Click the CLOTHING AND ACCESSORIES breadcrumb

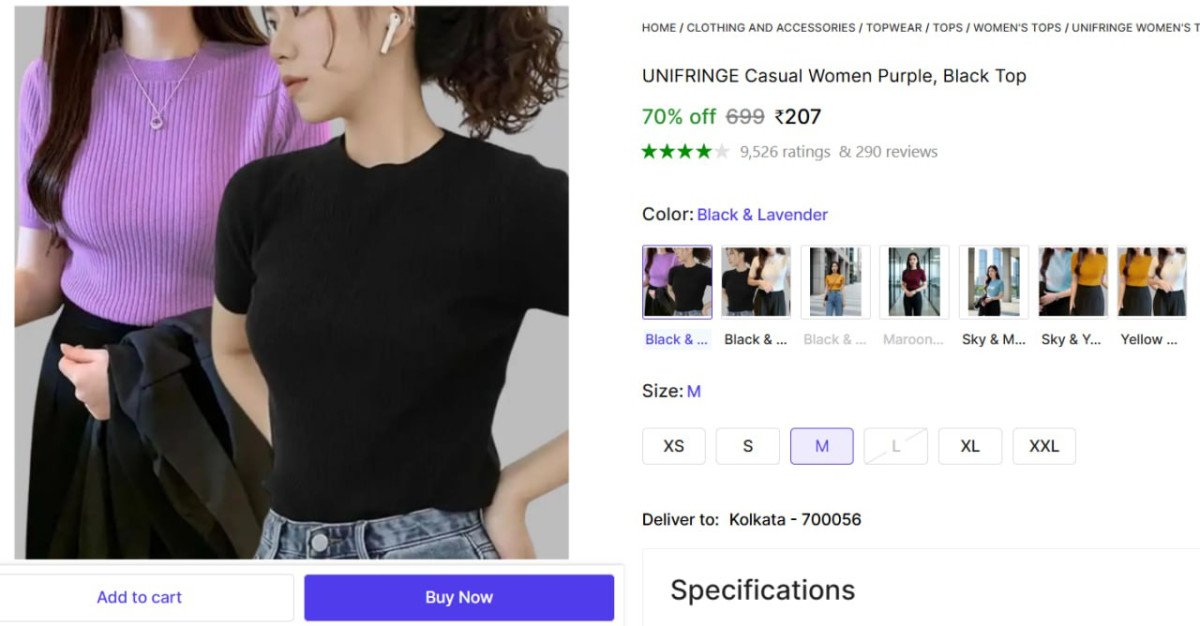pyautogui.click(x=770, y=27)
